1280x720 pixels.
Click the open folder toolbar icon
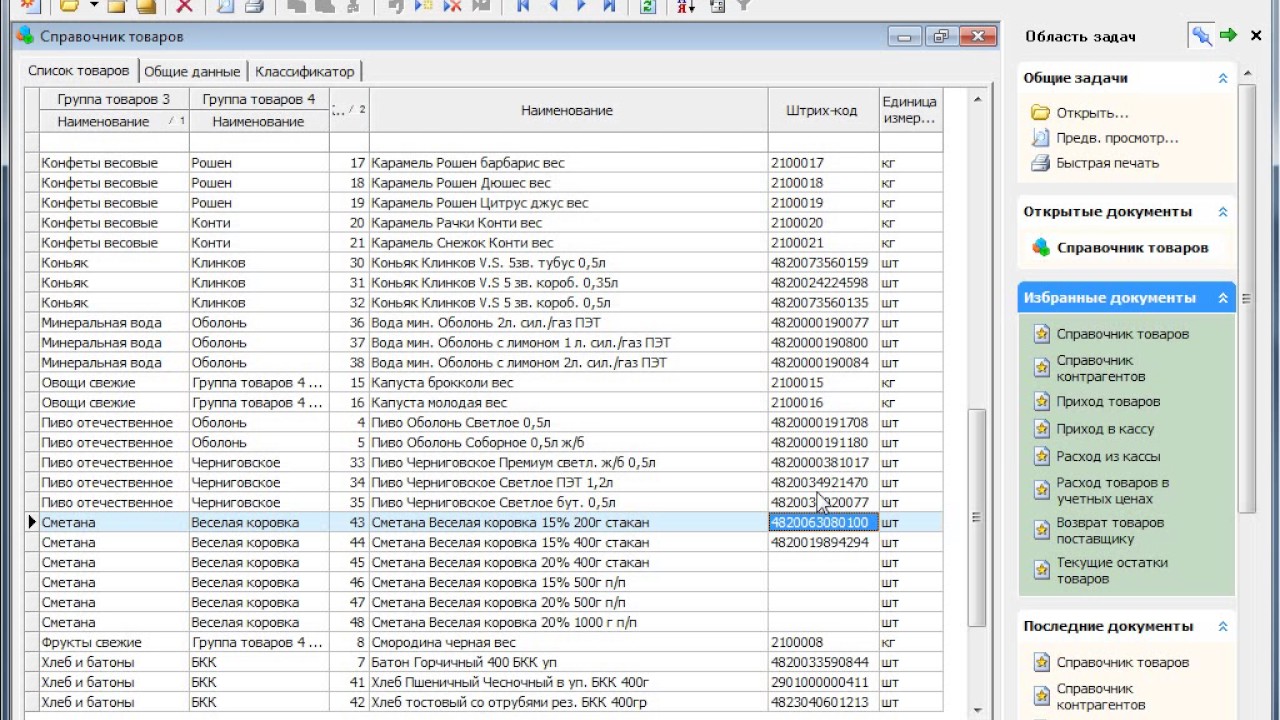pyautogui.click(x=69, y=6)
